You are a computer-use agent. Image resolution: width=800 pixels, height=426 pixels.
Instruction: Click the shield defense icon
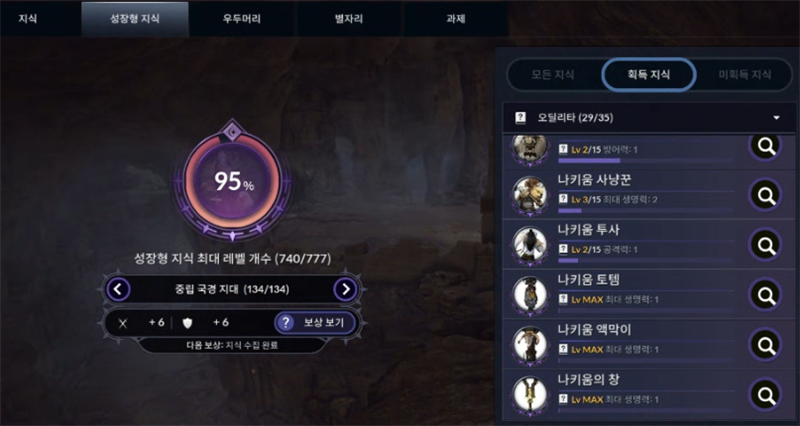point(187,323)
